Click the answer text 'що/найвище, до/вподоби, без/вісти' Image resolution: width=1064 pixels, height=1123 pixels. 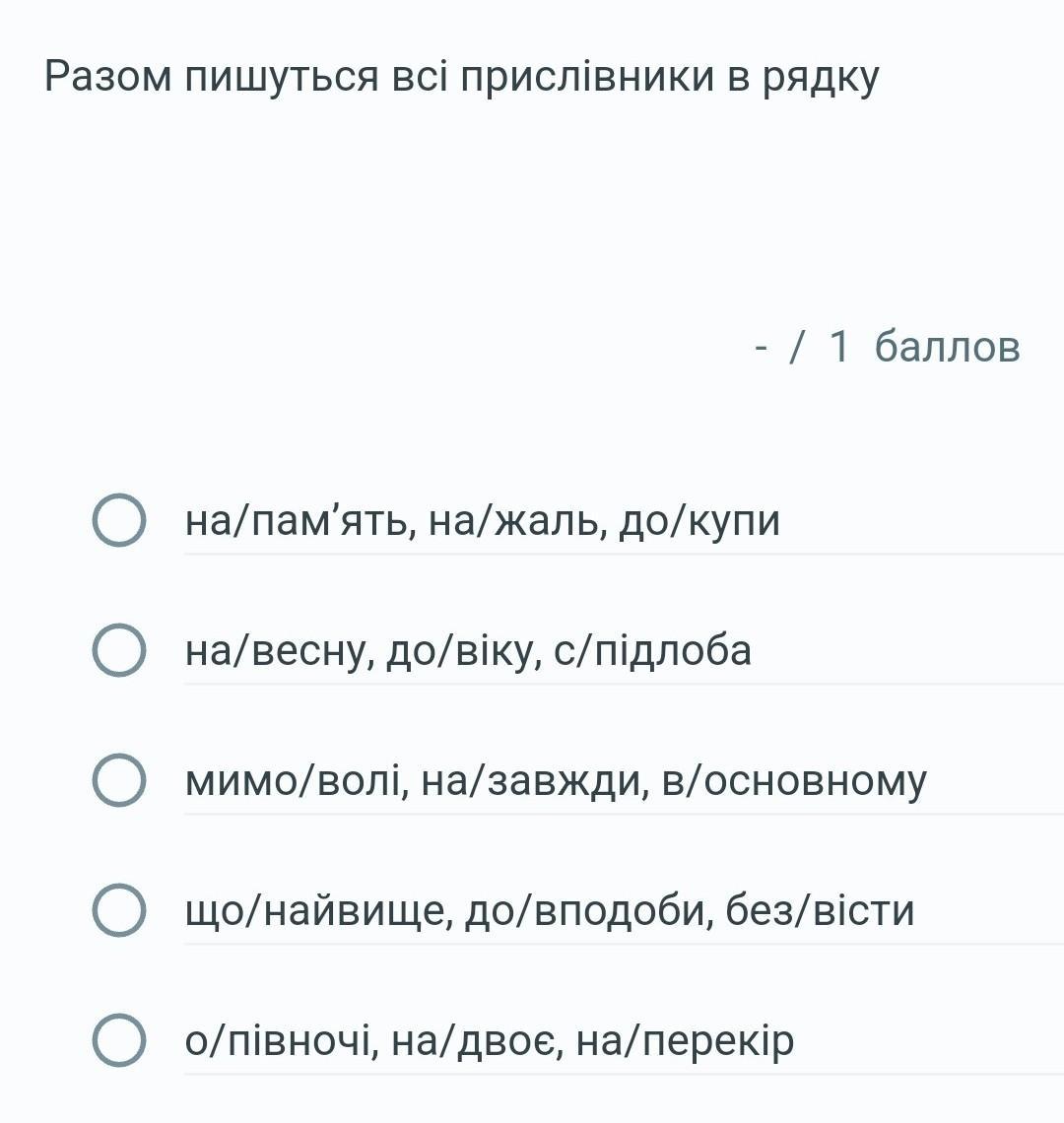tap(550, 909)
